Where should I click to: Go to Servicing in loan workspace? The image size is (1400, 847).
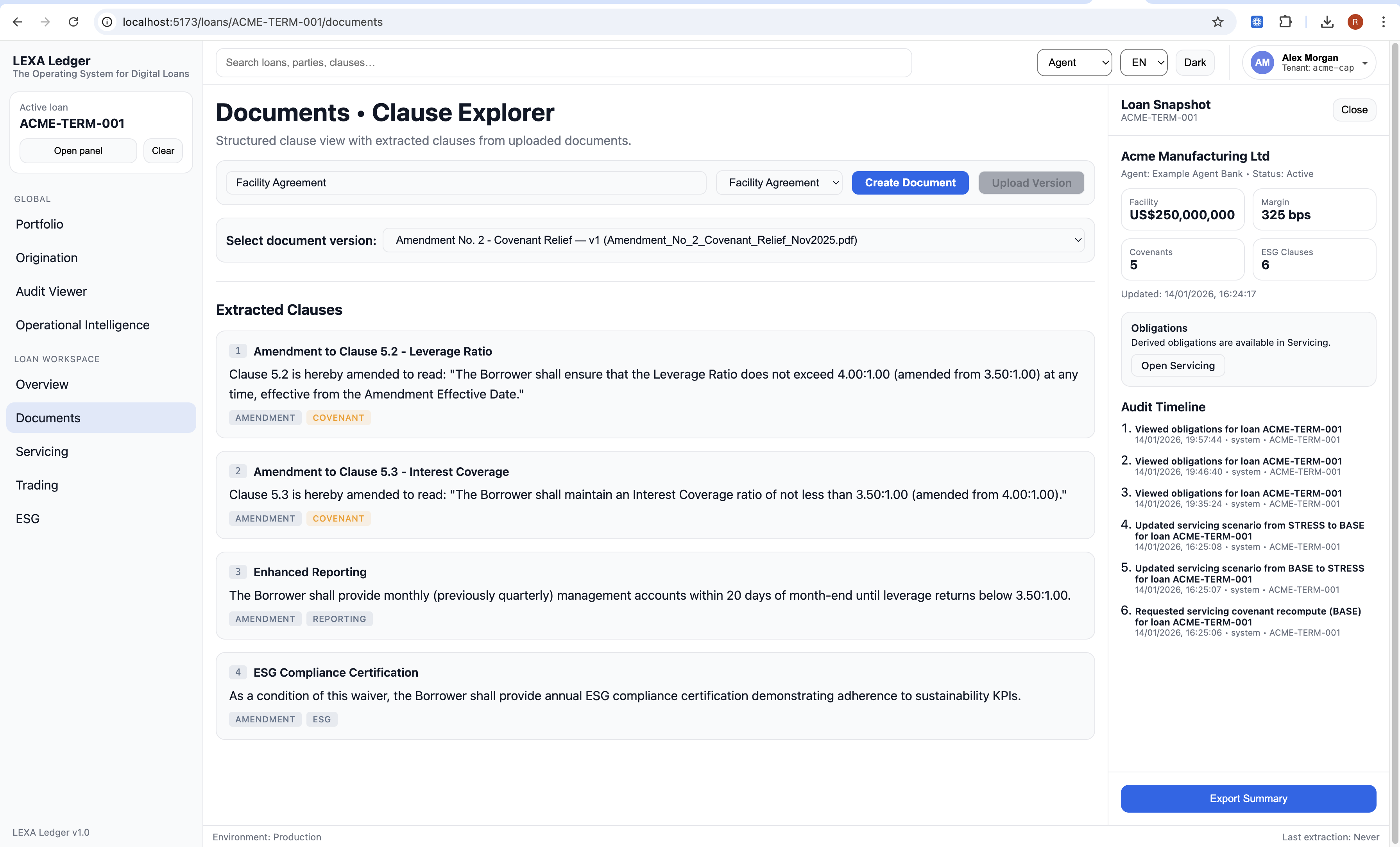coord(42,452)
